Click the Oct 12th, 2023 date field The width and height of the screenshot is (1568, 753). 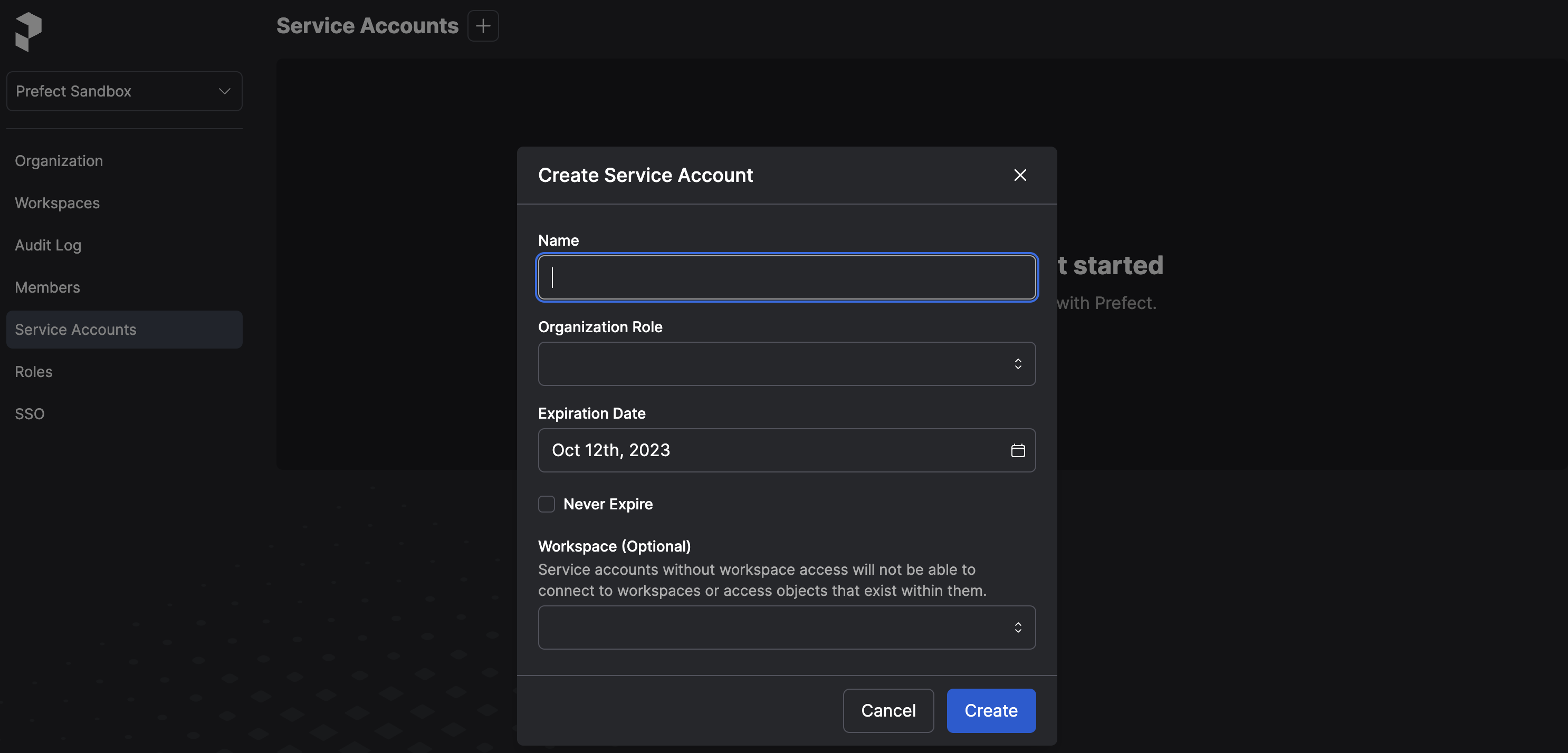pyautogui.click(x=787, y=450)
